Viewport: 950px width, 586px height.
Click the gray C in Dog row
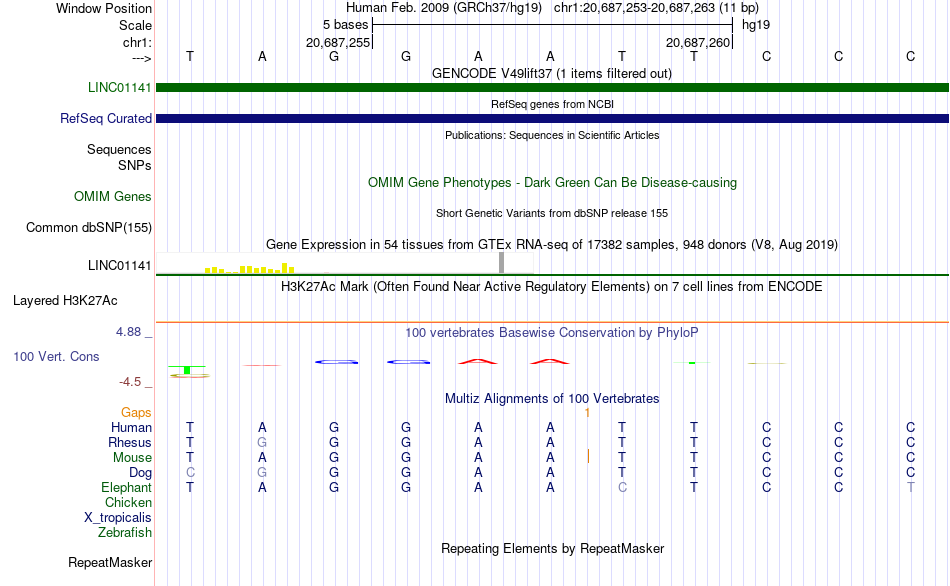click(190, 473)
